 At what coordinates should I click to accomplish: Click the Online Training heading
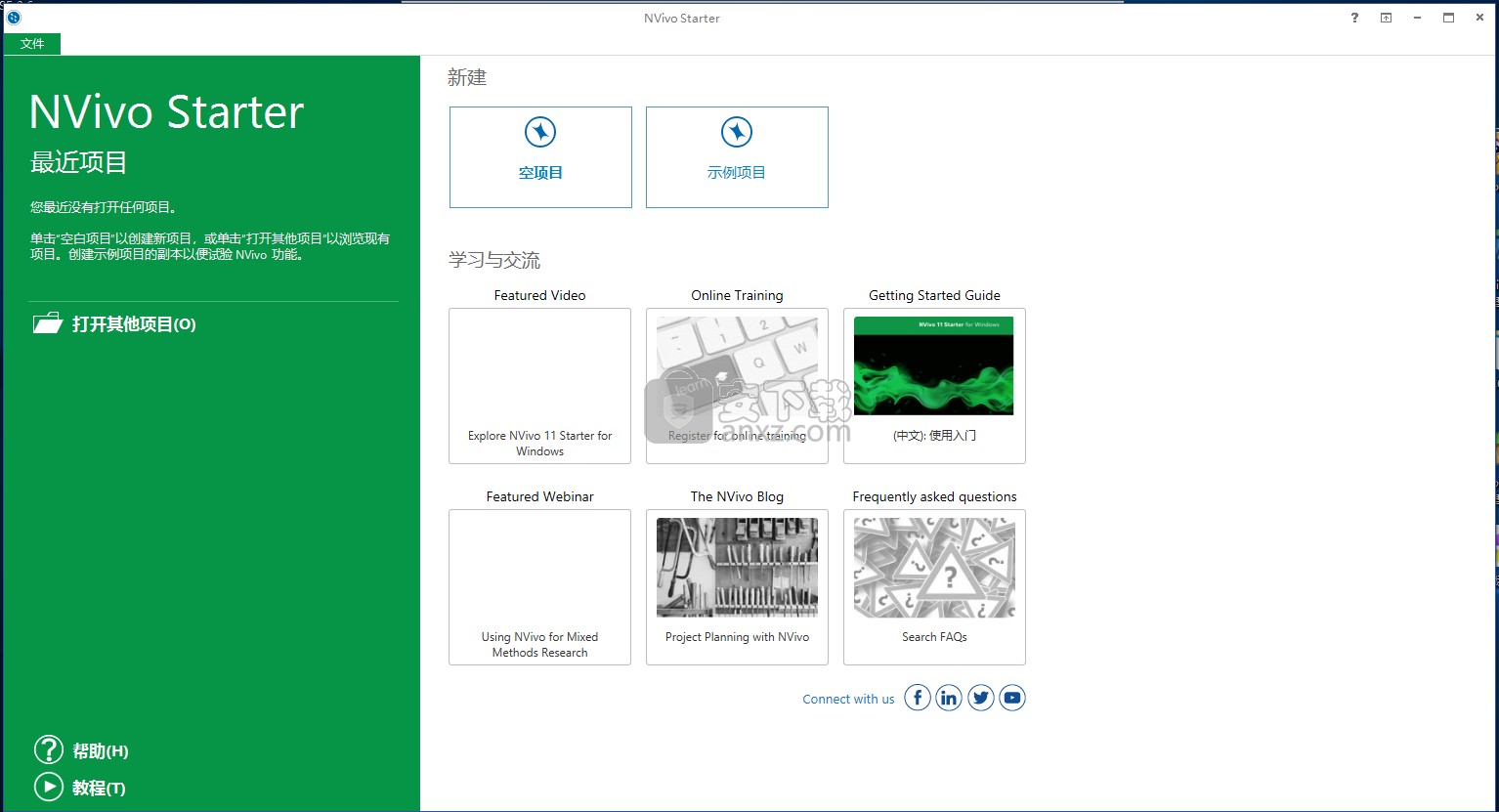pos(737,295)
